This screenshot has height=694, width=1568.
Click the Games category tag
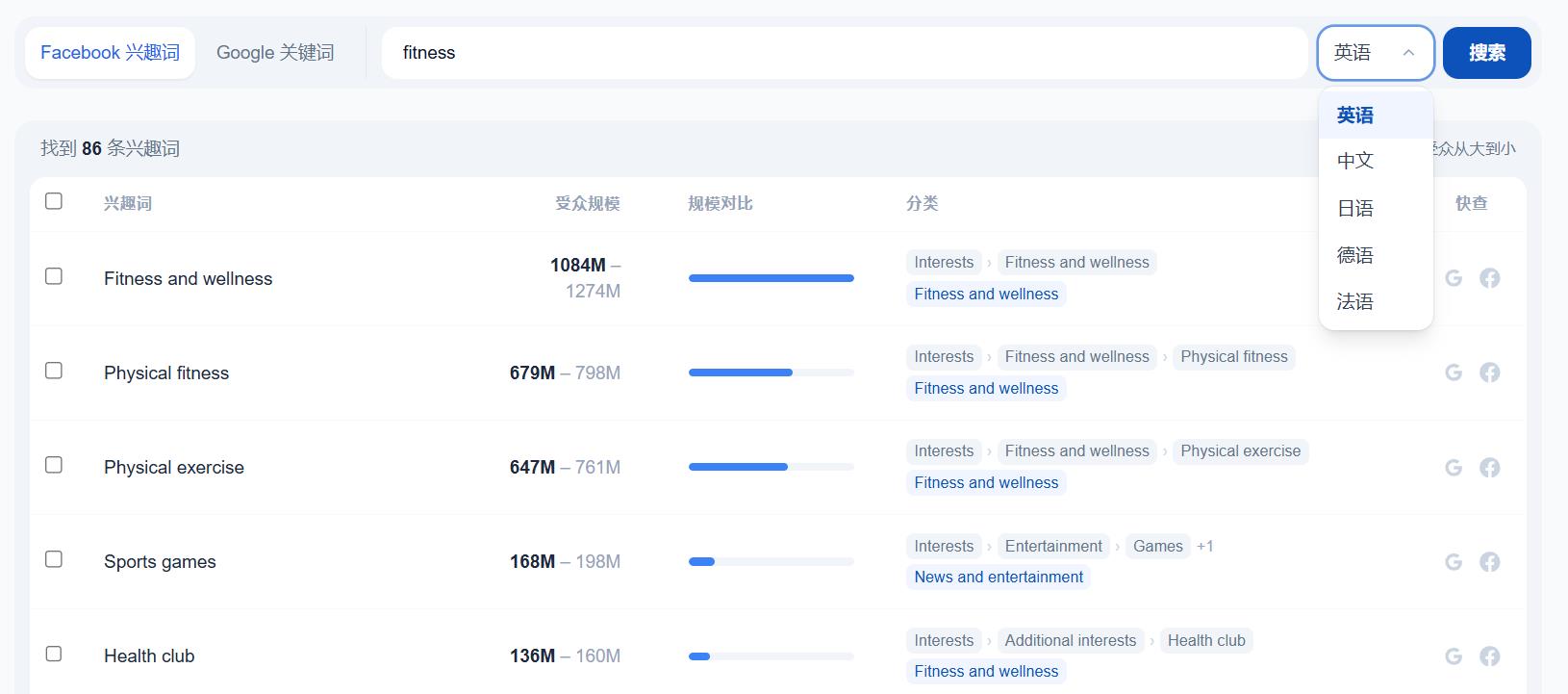coord(1158,546)
